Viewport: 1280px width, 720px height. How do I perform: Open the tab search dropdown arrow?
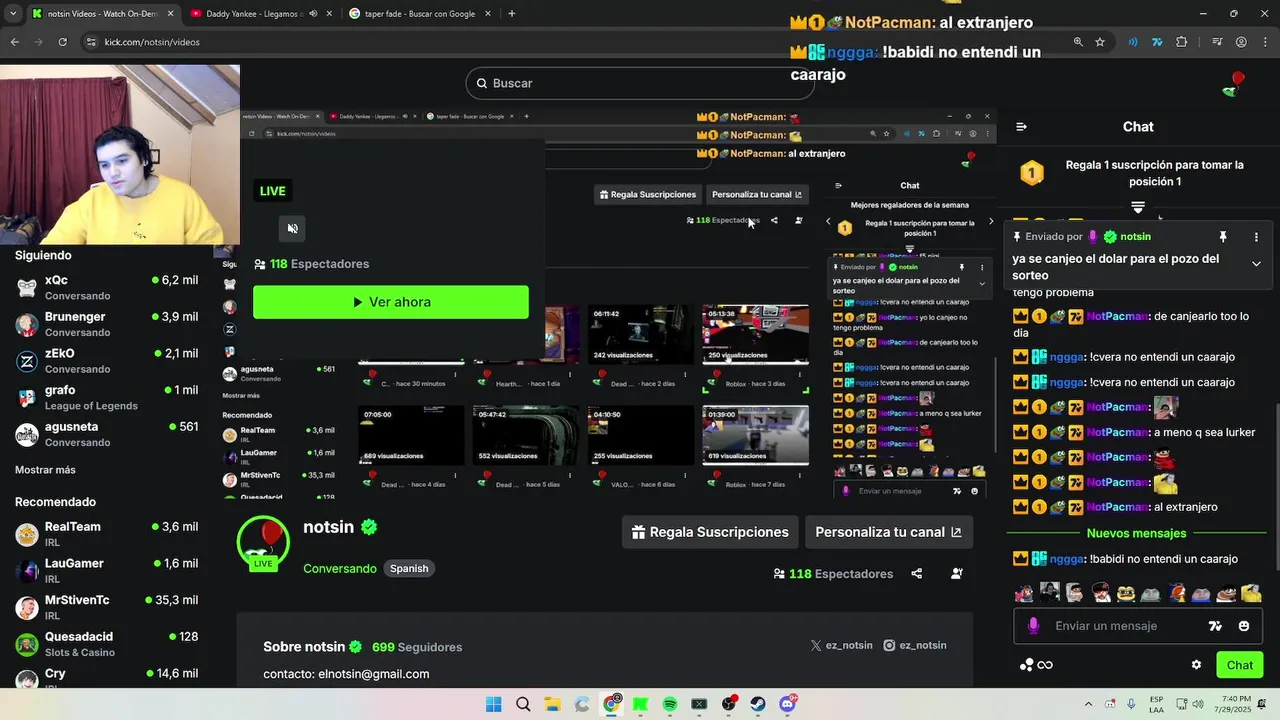pyautogui.click(x=13, y=14)
